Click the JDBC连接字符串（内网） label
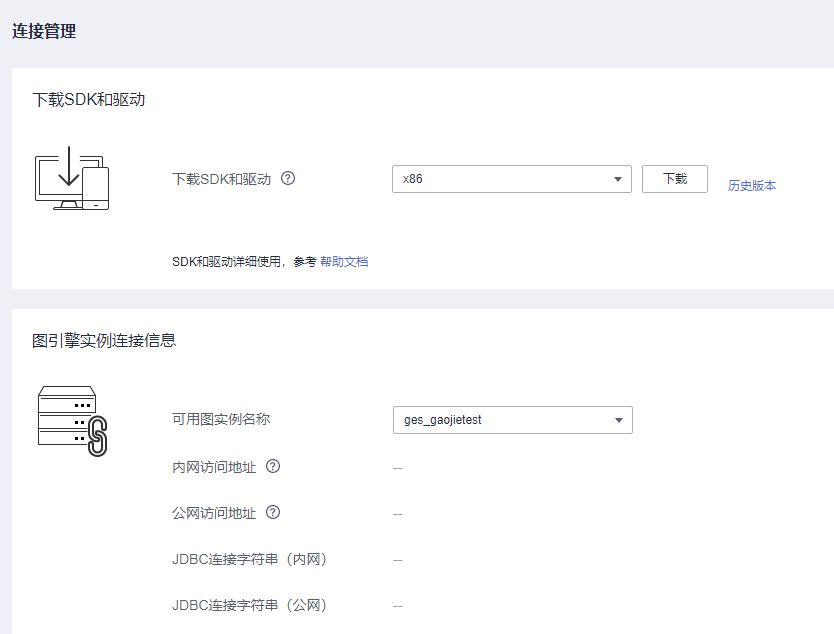 click(249, 559)
